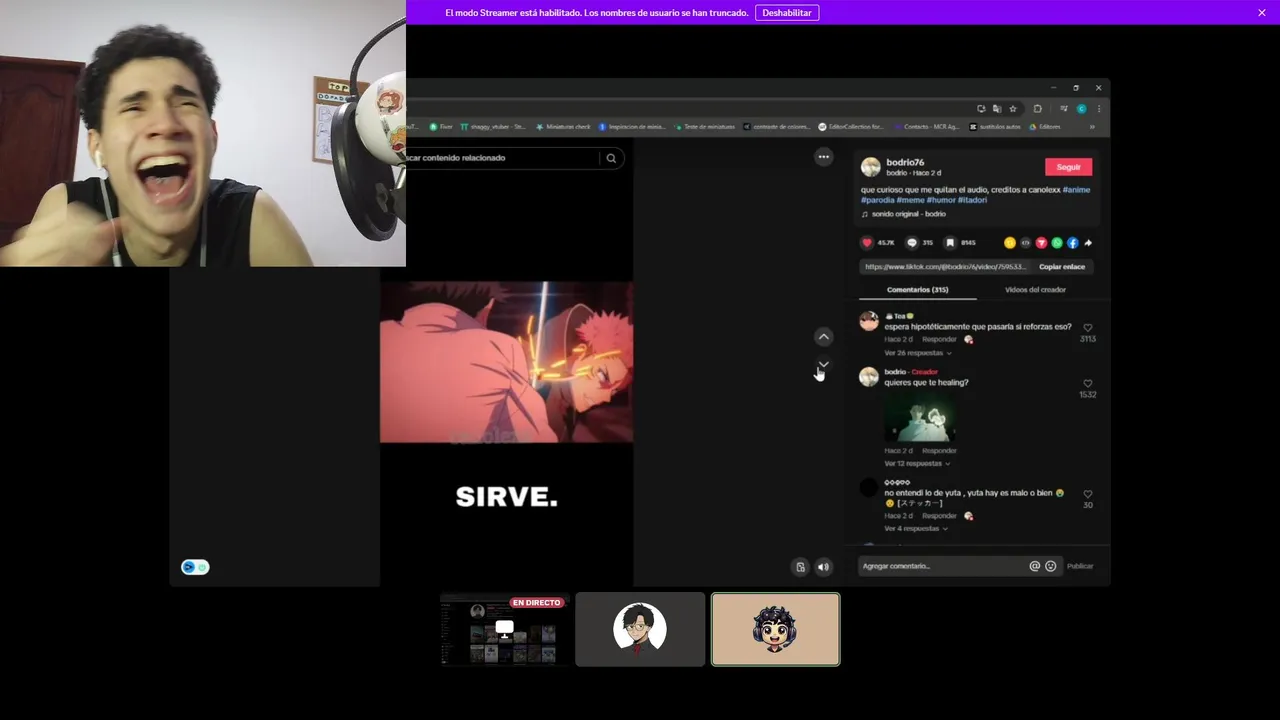1280x720 pixels.
Task: Open comments via the speech bubble icon
Action: 912,243
